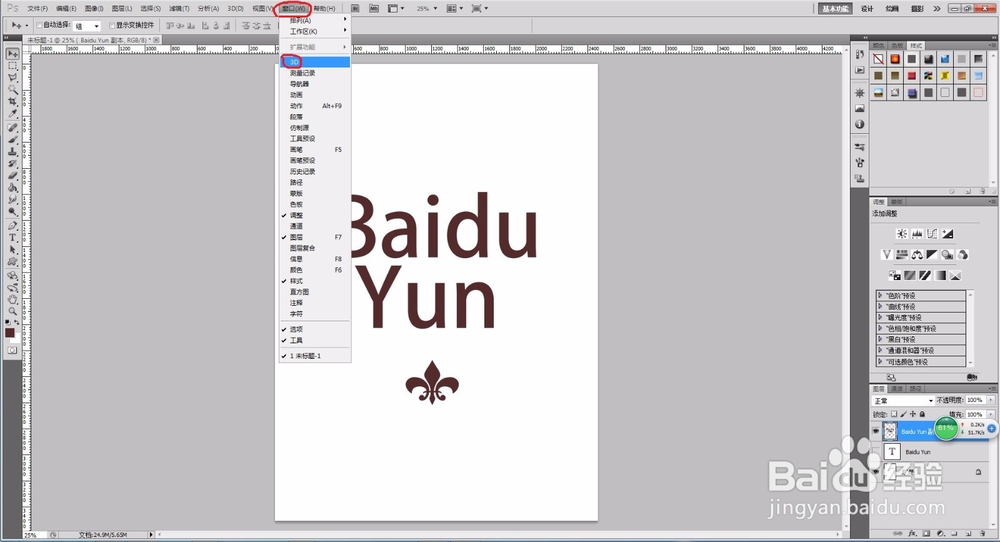1000x542 pixels.
Task: Choose 导航器 from the Window menu
Action: click(315, 84)
